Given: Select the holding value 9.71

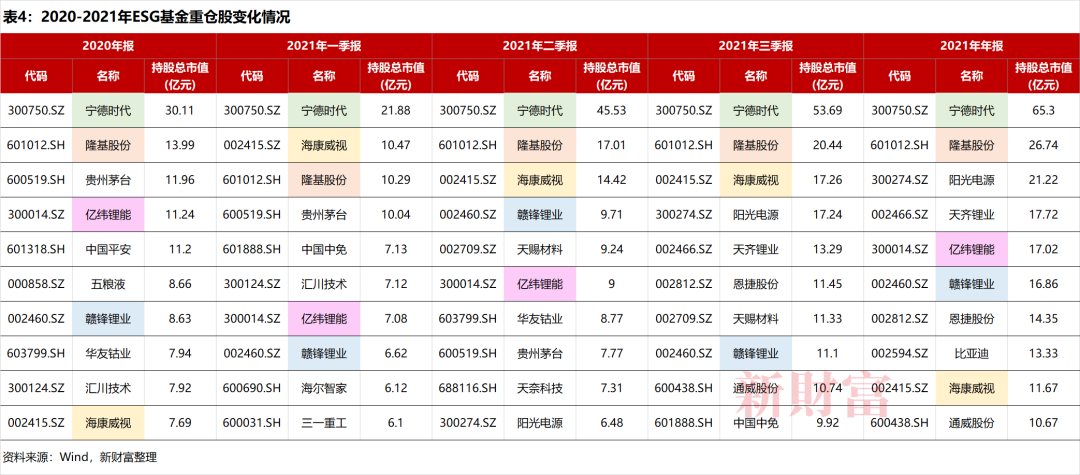Looking at the screenshot, I should click(612, 215).
